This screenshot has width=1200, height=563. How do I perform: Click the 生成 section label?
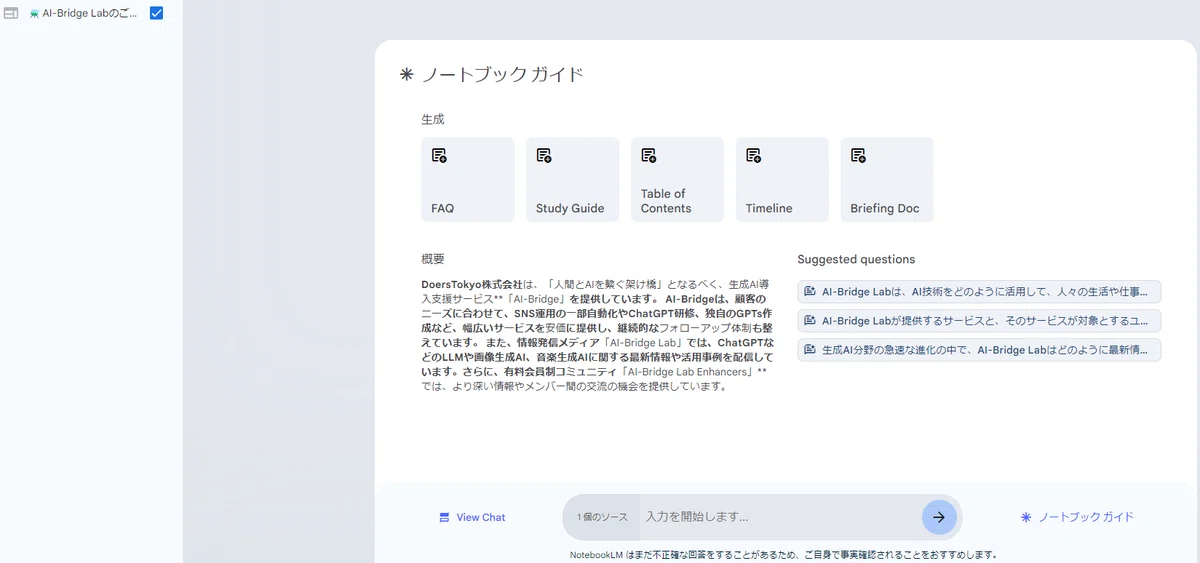(433, 119)
